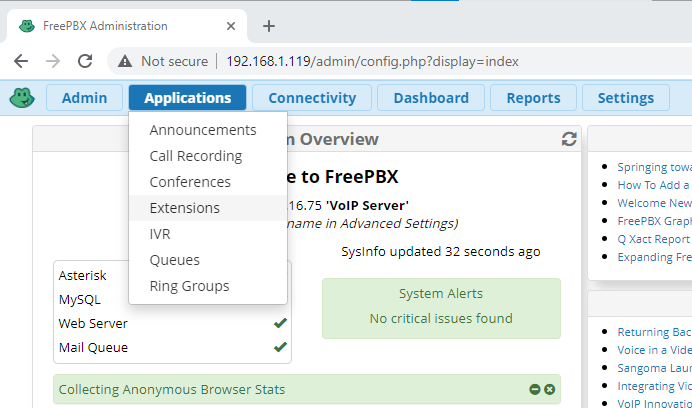Click the Web Server status label
This screenshot has height=408, width=692.
[93, 323]
